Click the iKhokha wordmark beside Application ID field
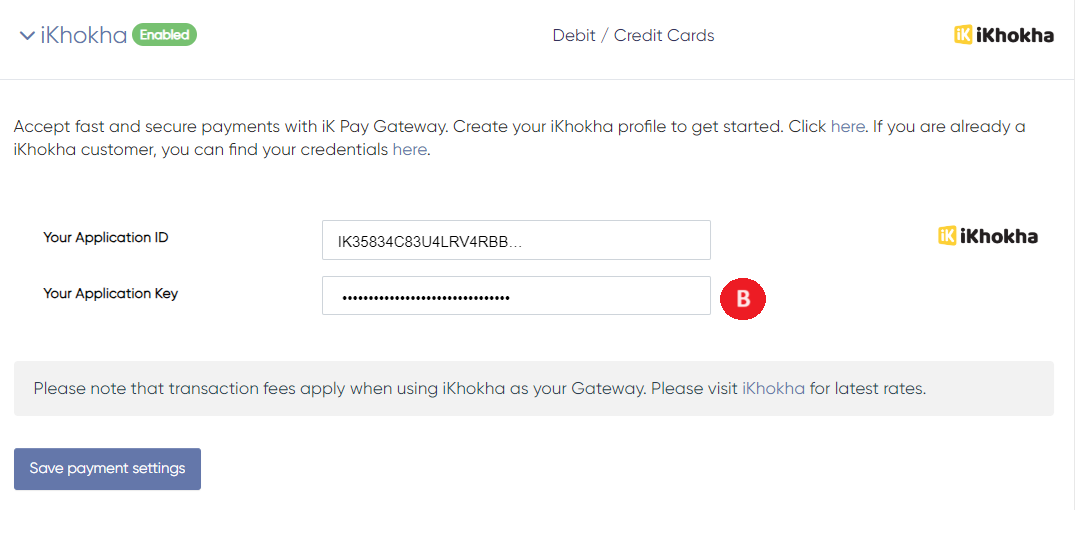Viewport: 1075px width, 540px height. 998,237
